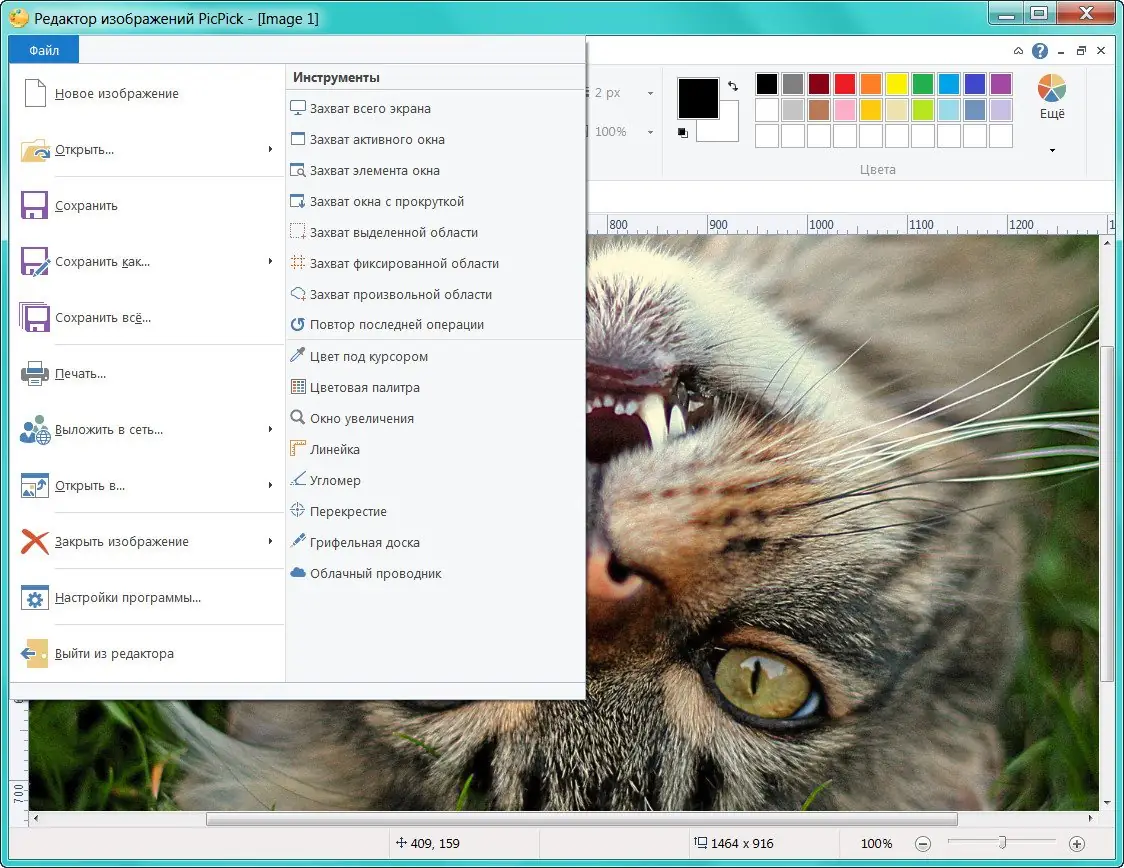The image size is (1124, 868).
Task: Collapse the ribbon with the up chevron
Action: pos(1018,51)
